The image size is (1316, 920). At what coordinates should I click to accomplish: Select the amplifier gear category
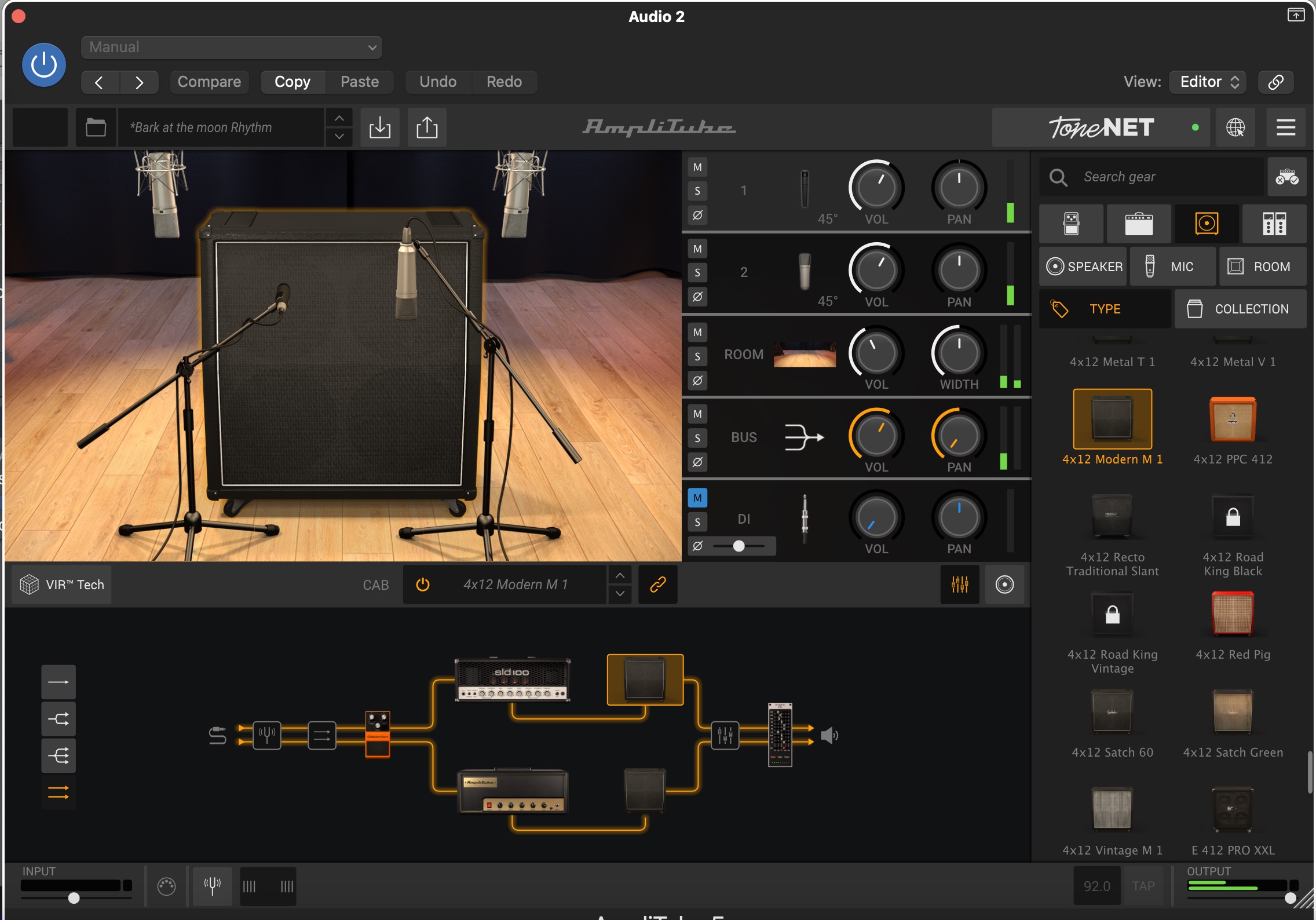click(1139, 224)
